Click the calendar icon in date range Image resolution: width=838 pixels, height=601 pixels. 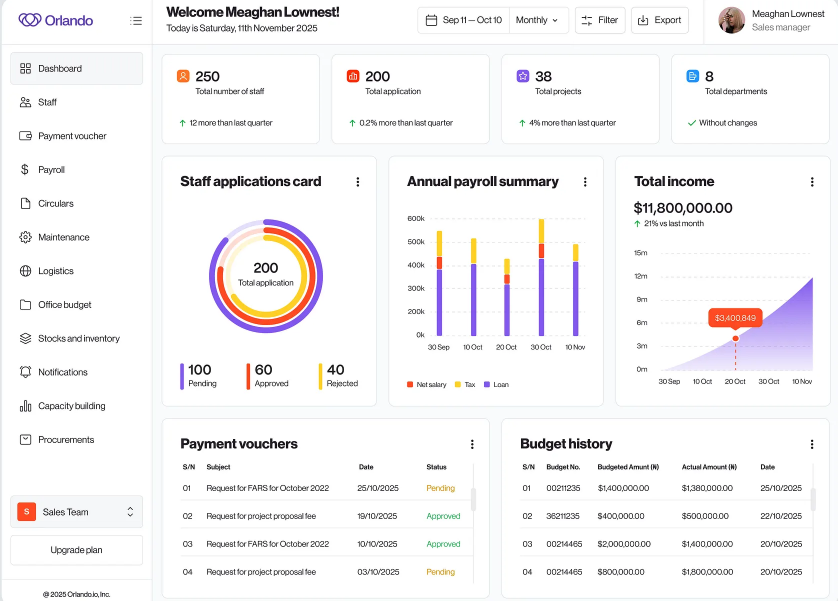(x=431, y=20)
